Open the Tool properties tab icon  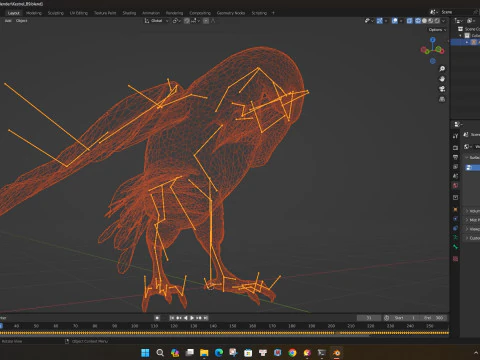tap(455, 136)
